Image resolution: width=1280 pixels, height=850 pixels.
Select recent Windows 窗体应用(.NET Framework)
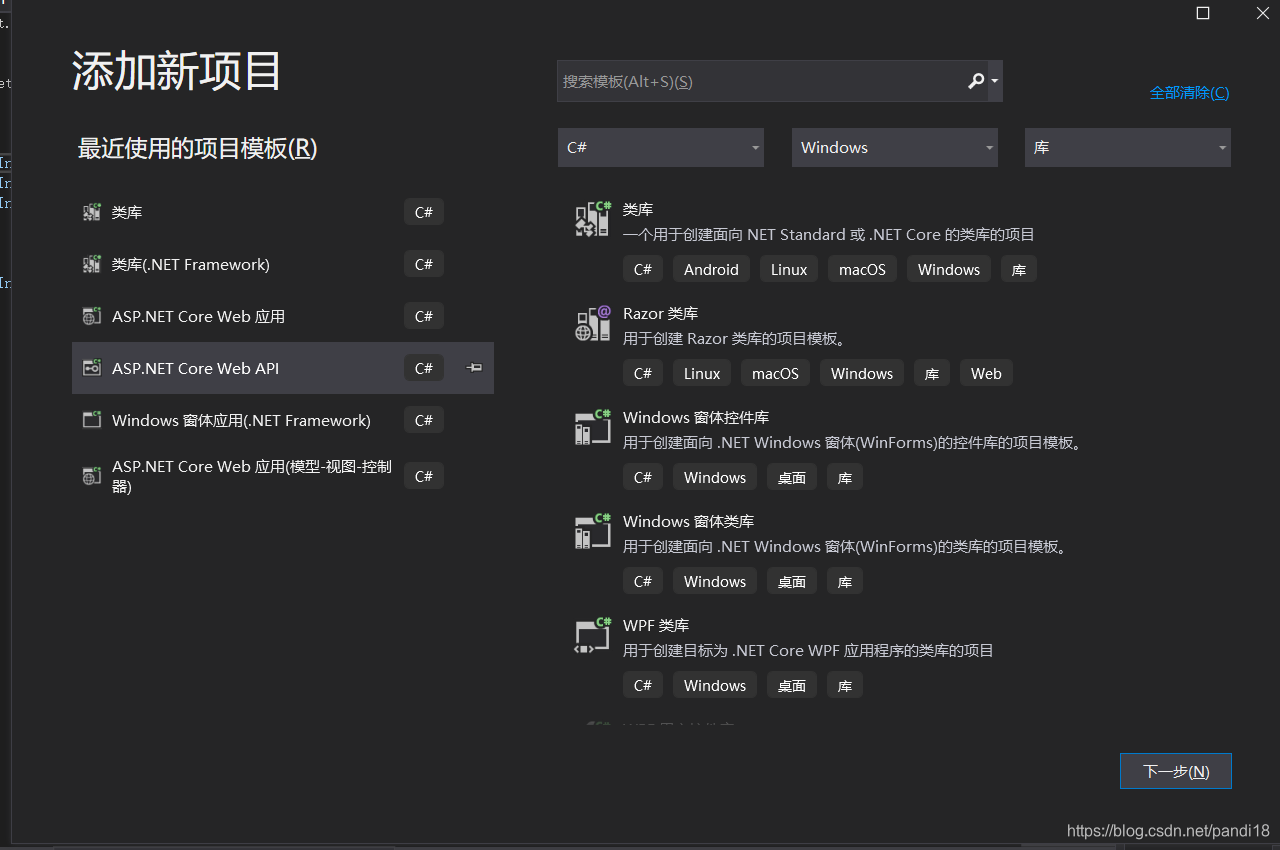click(x=283, y=420)
